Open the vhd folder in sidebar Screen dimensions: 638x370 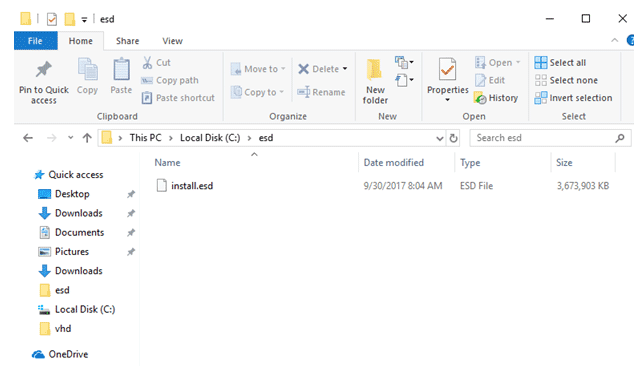(x=55, y=328)
